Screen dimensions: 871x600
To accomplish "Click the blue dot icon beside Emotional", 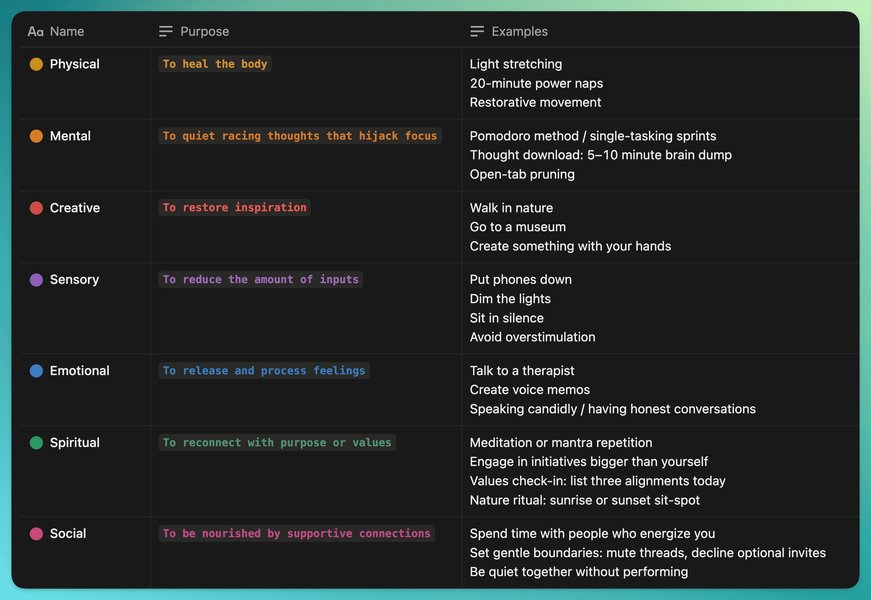I will click(37, 371).
